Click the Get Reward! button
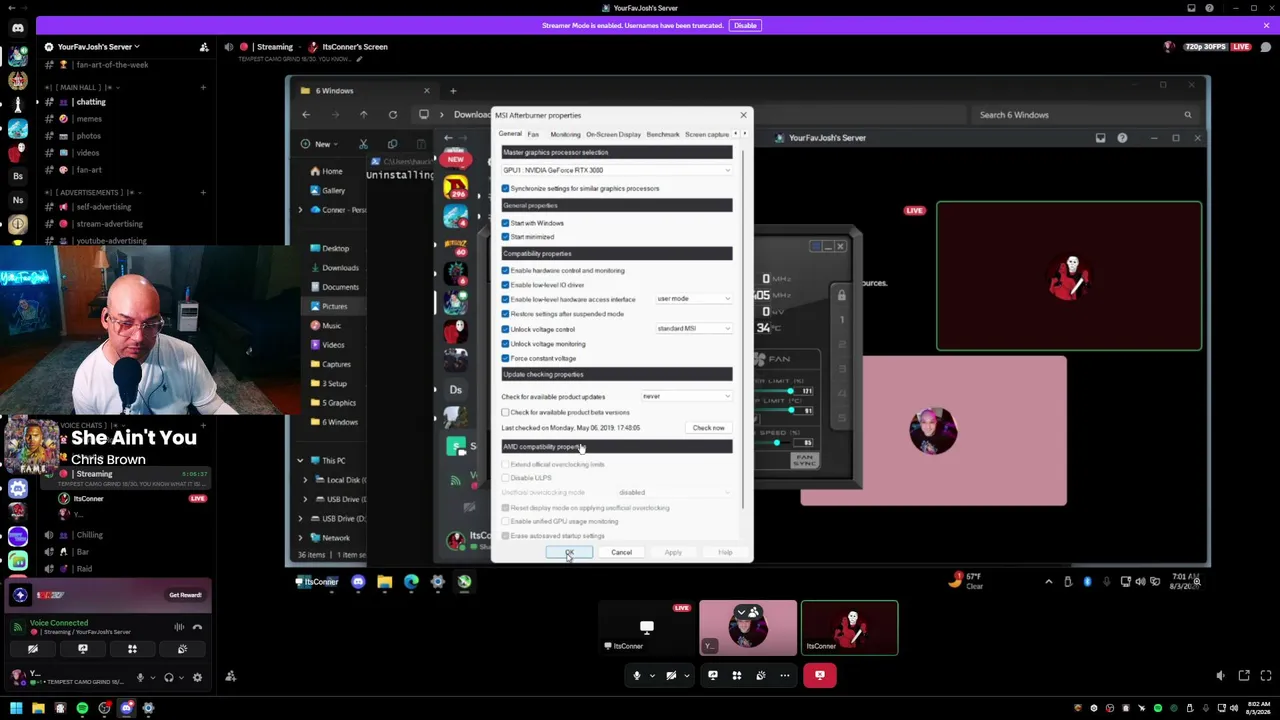1280x720 pixels. pyautogui.click(x=185, y=595)
